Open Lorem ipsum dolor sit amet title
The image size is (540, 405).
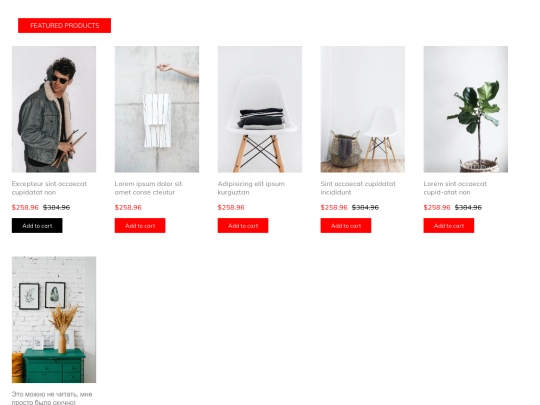[148, 188]
